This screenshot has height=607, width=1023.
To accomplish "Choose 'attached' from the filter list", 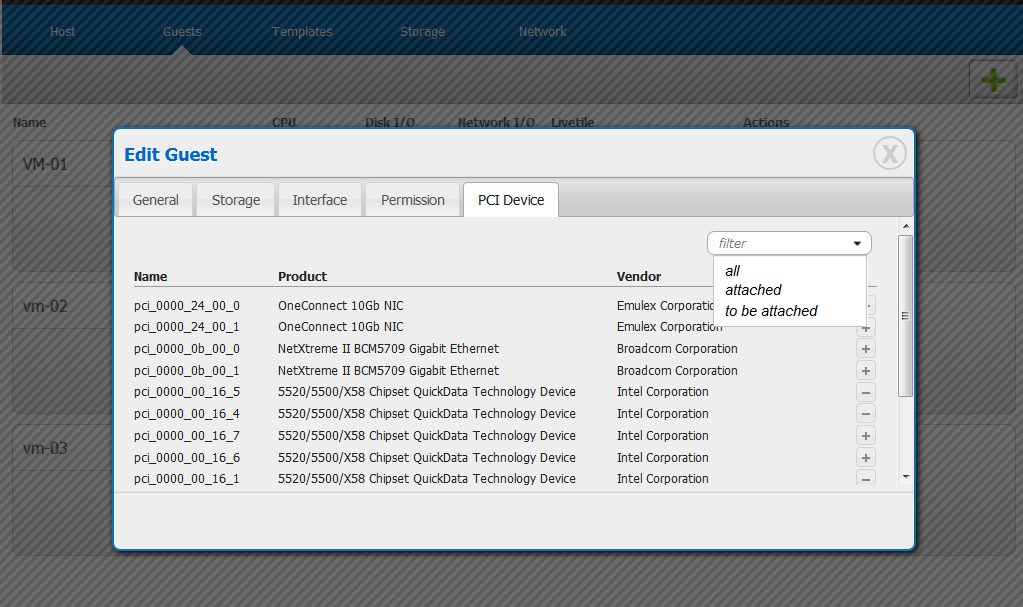I will (x=753, y=290).
